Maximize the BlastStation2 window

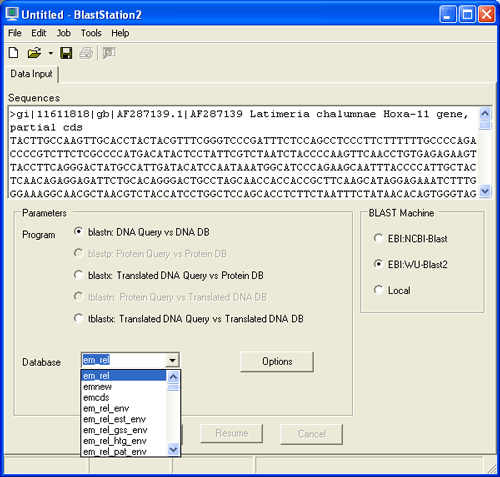pyautogui.click(x=467, y=14)
